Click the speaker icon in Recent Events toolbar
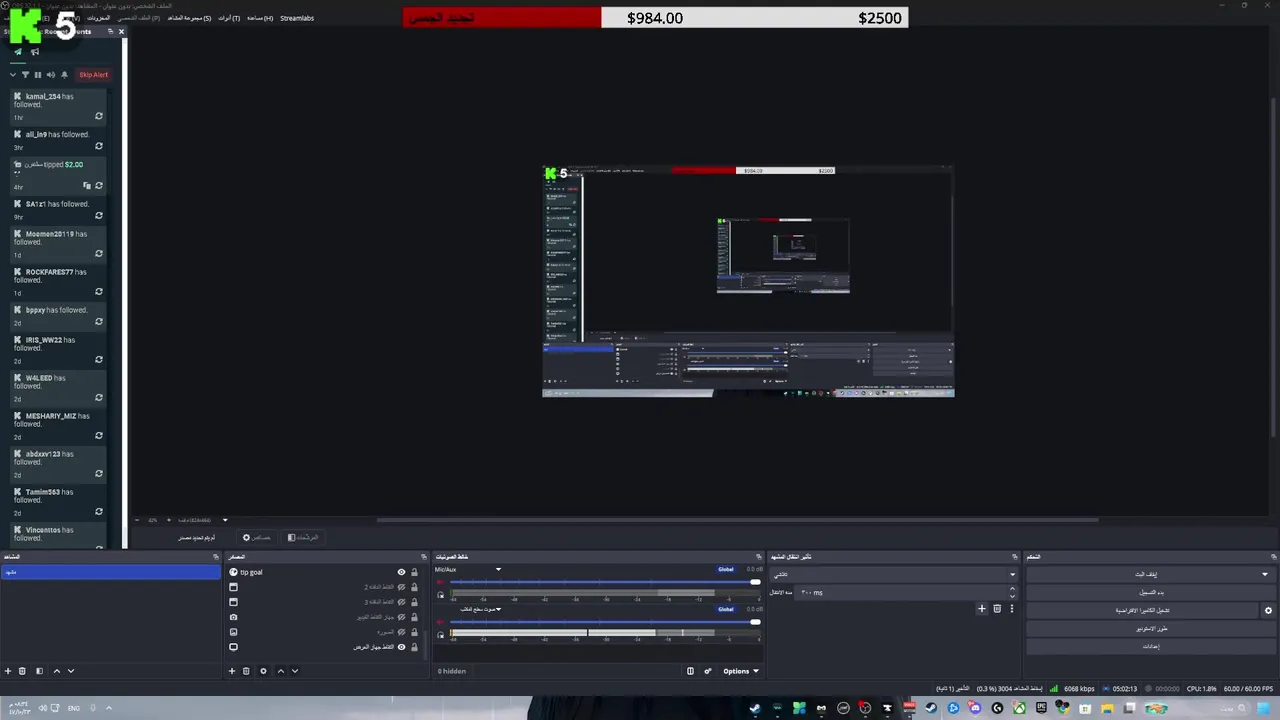The height and width of the screenshot is (720, 1280). point(51,75)
